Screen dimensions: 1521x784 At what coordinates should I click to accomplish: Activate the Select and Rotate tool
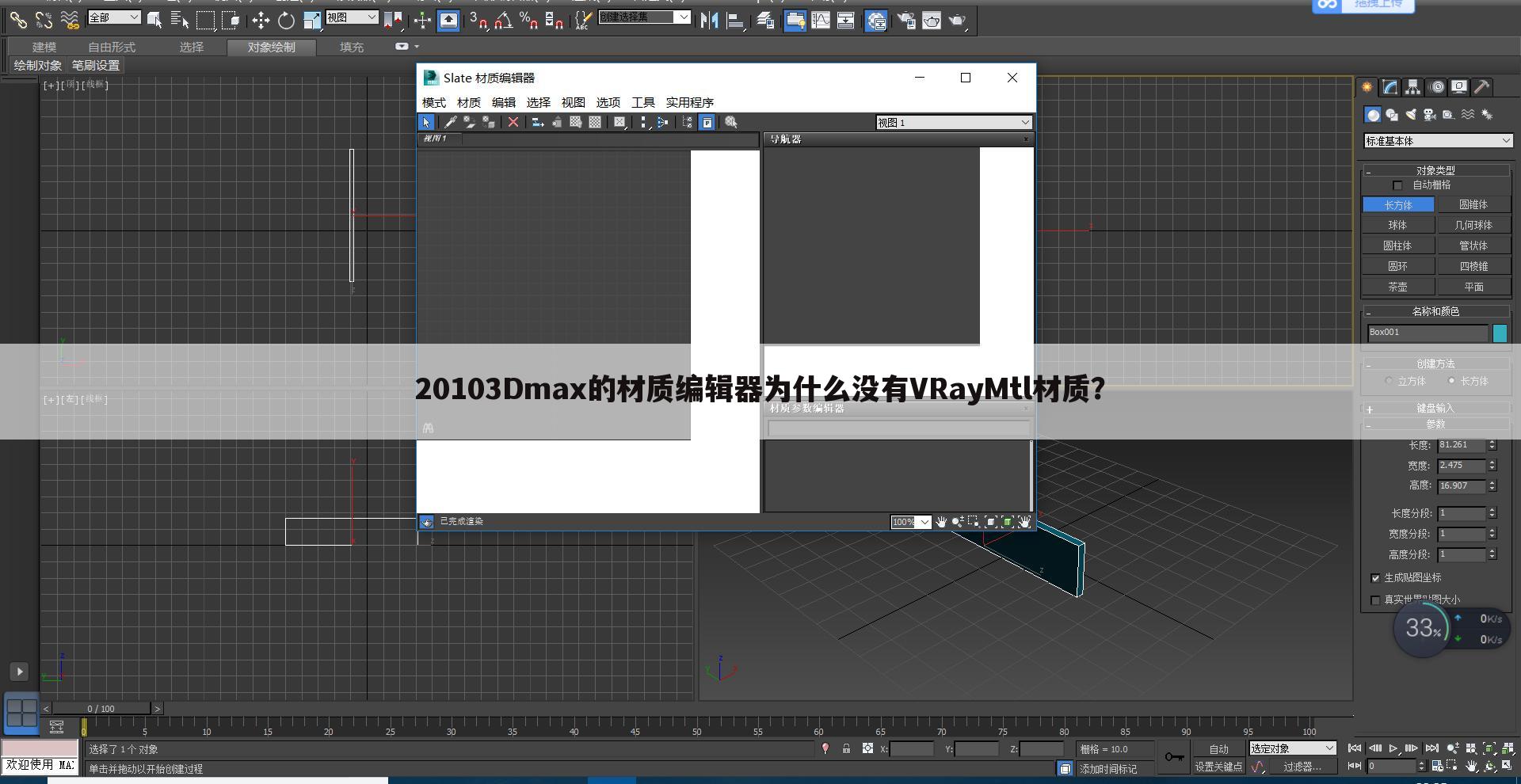pos(286,20)
